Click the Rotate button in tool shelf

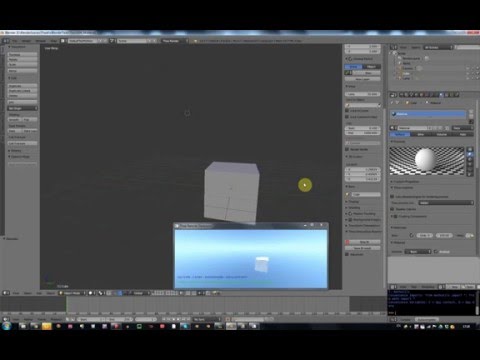(22, 59)
